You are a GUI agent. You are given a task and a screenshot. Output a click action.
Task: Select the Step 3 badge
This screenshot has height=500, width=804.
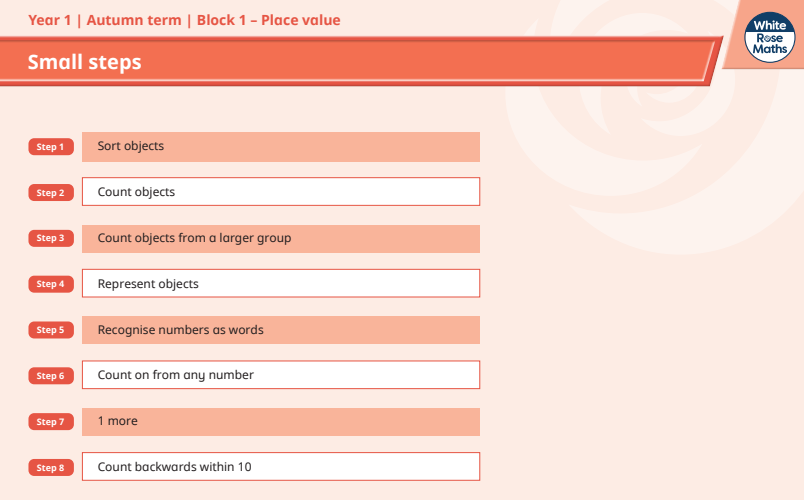pos(50,239)
